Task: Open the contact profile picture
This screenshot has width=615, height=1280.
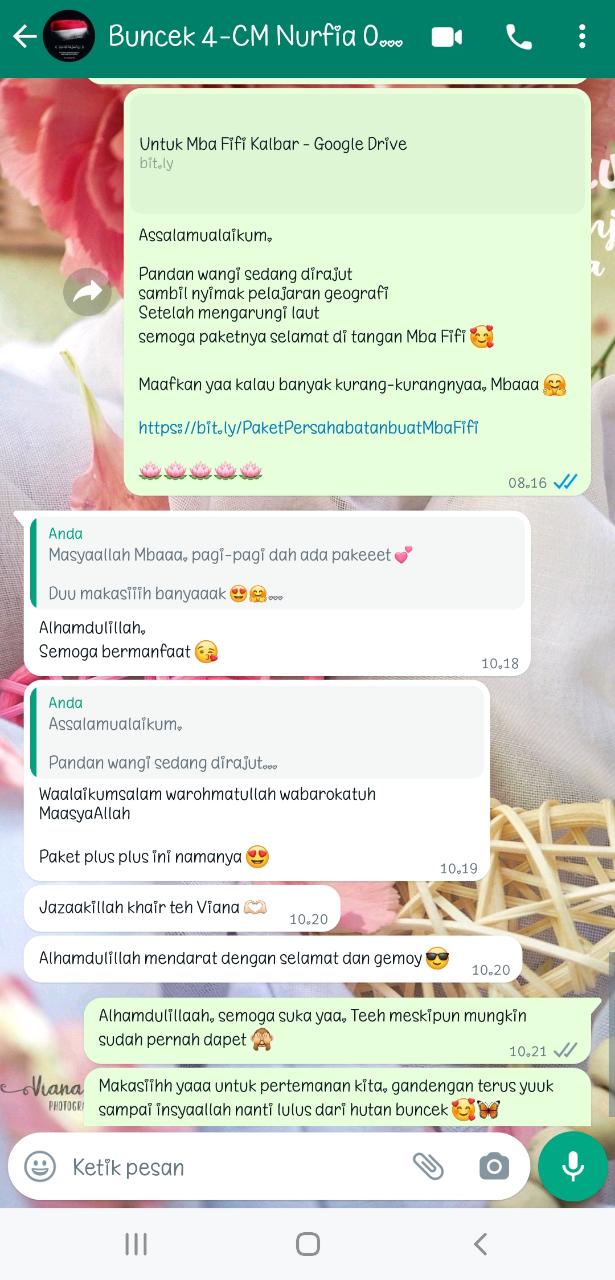Action: click(x=70, y=37)
